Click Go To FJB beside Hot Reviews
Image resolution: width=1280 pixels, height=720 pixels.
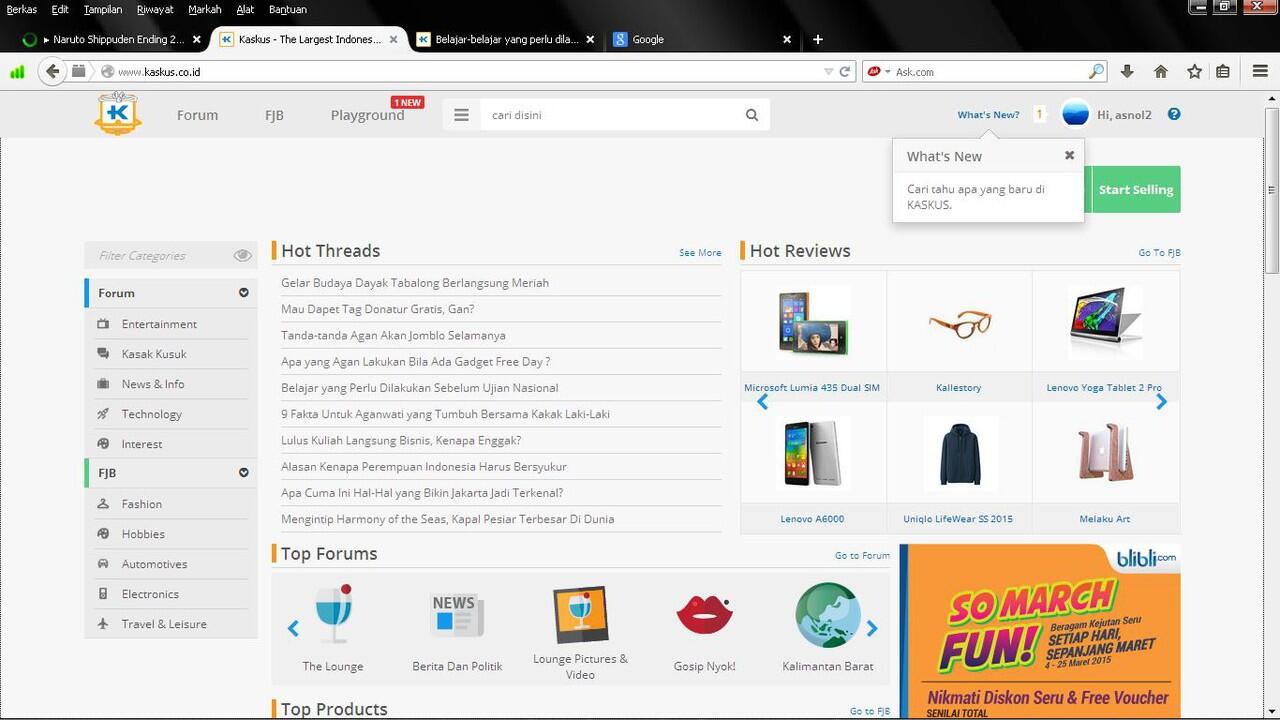point(1159,252)
